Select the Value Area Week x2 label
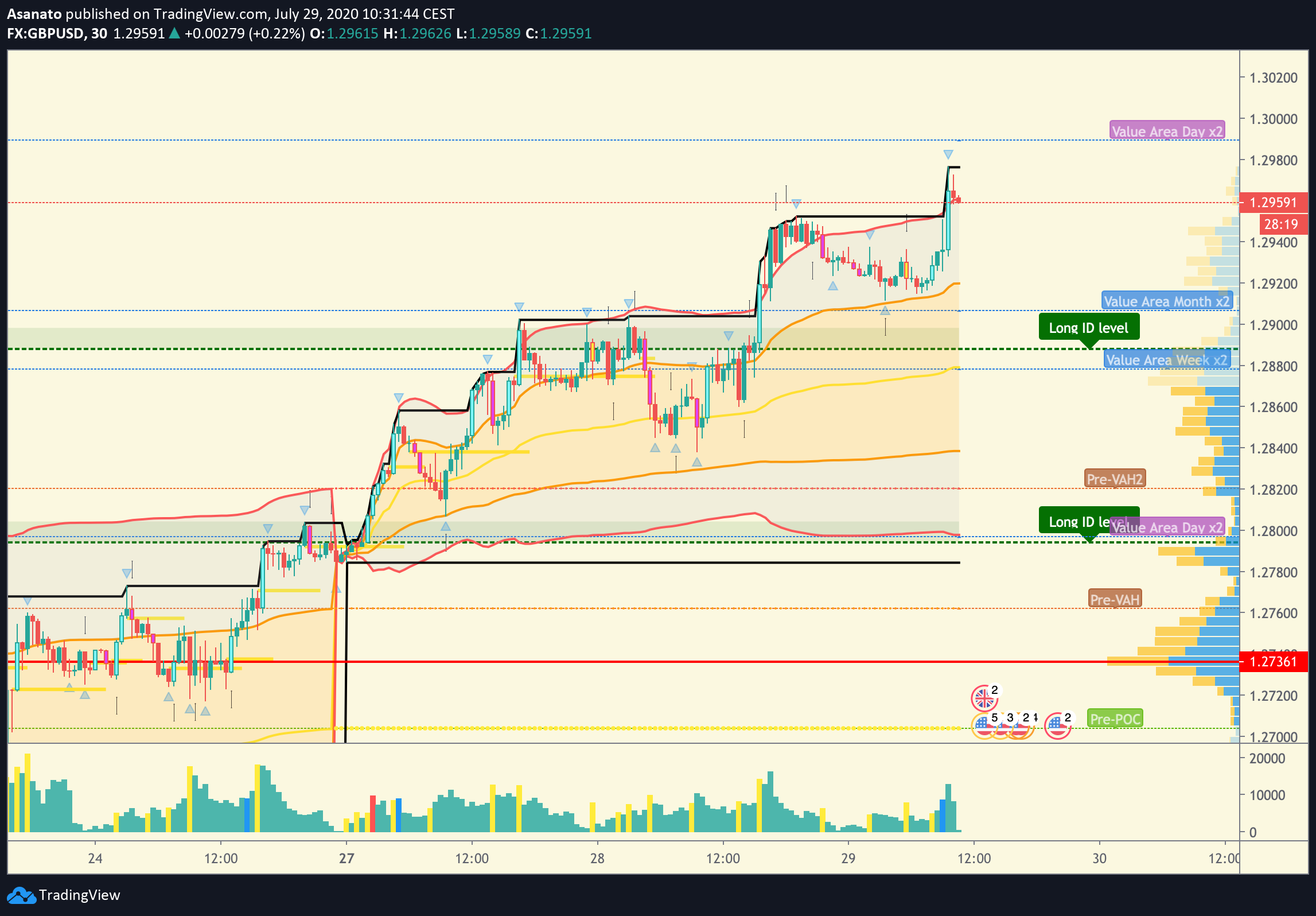 1167,359
